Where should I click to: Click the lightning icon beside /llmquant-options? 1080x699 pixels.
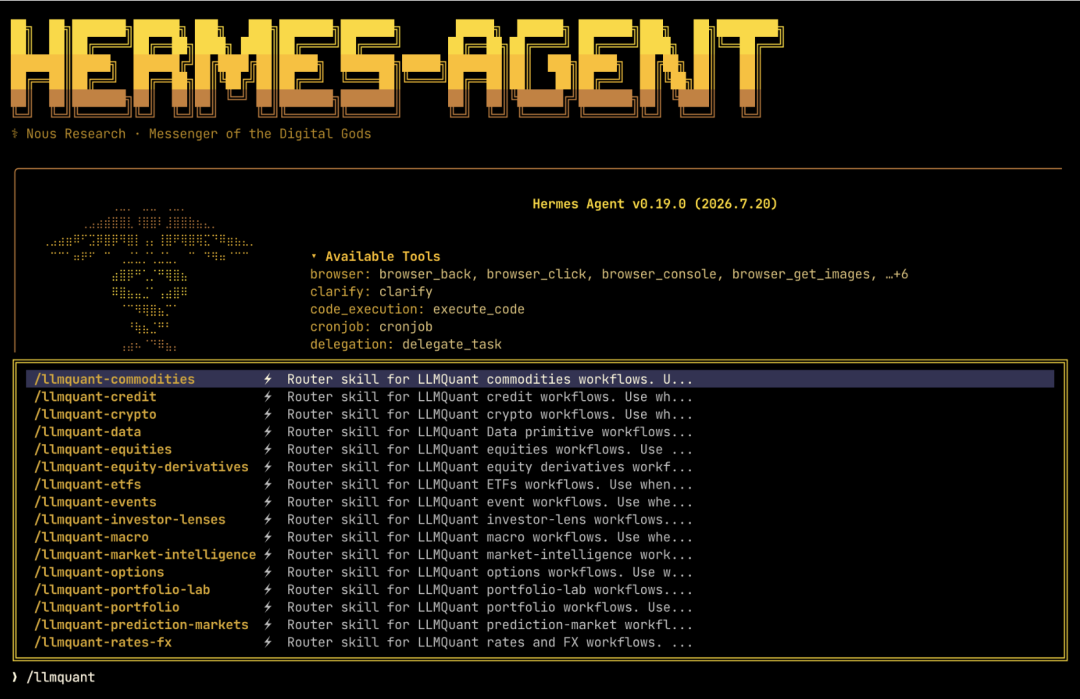click(268, 572)
